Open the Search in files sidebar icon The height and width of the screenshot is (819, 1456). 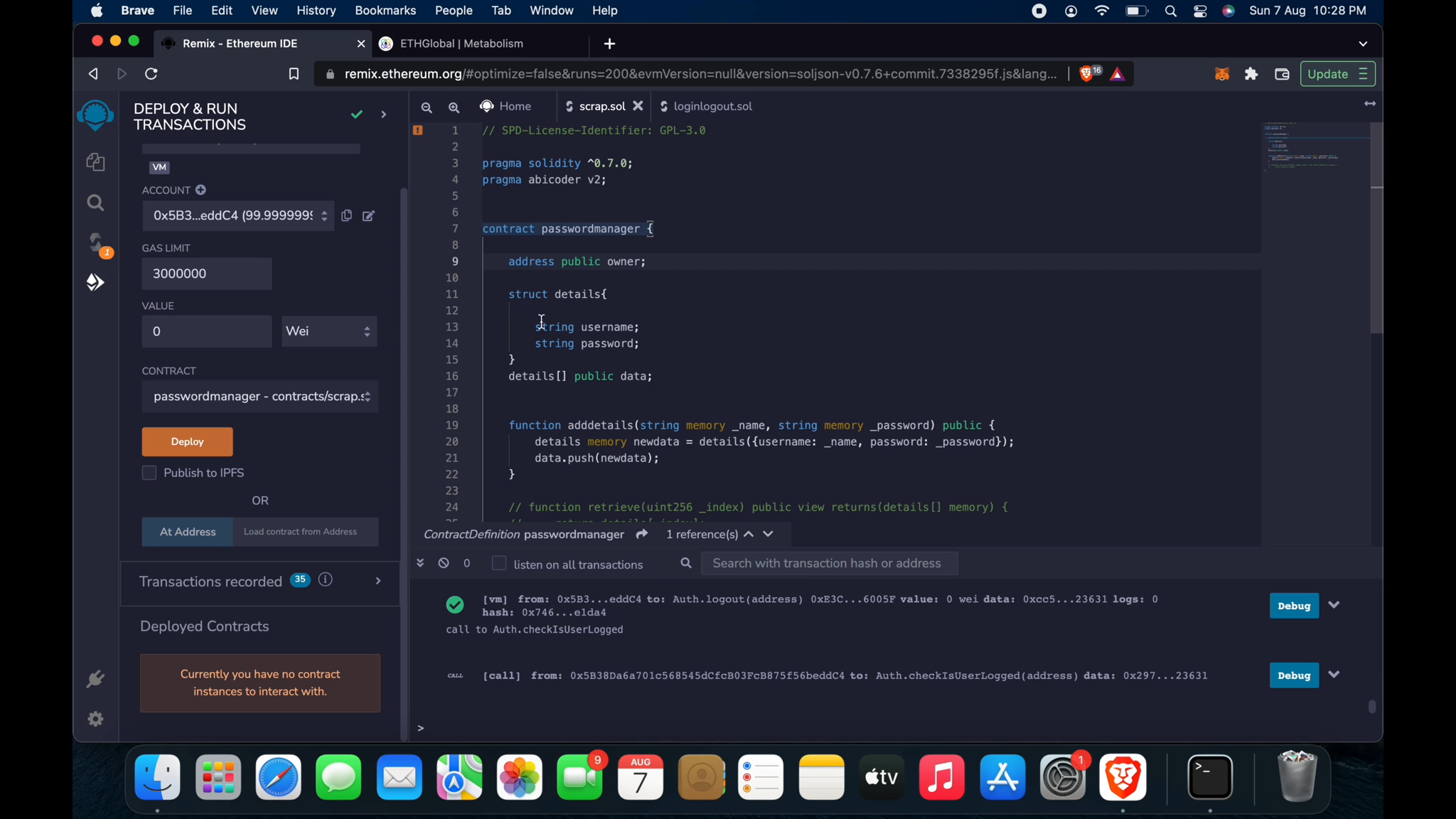[x=96, y=203]
